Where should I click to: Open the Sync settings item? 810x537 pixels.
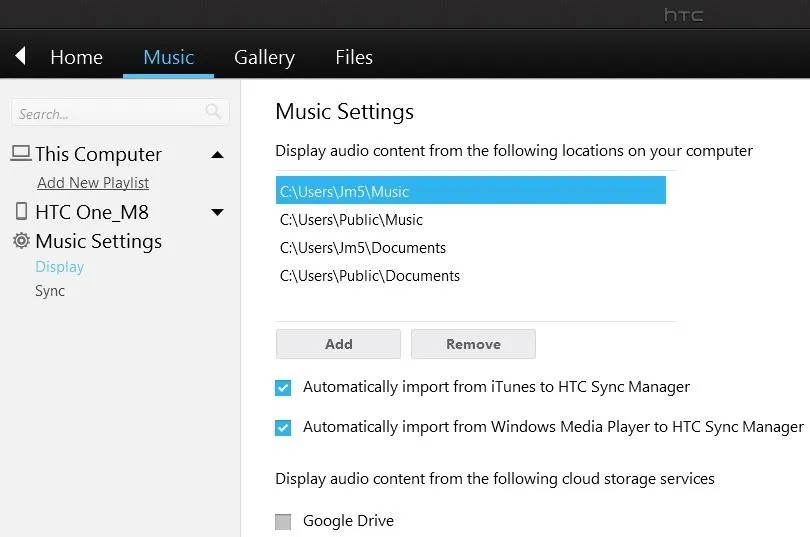(50, 291)
